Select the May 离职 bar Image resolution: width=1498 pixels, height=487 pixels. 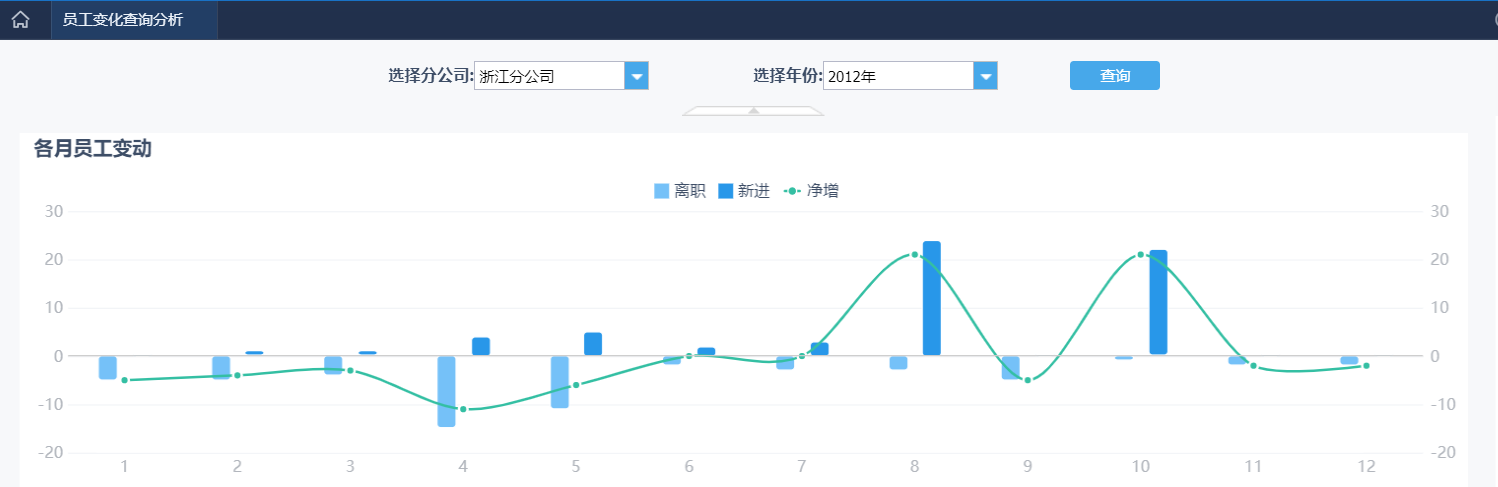559,382
